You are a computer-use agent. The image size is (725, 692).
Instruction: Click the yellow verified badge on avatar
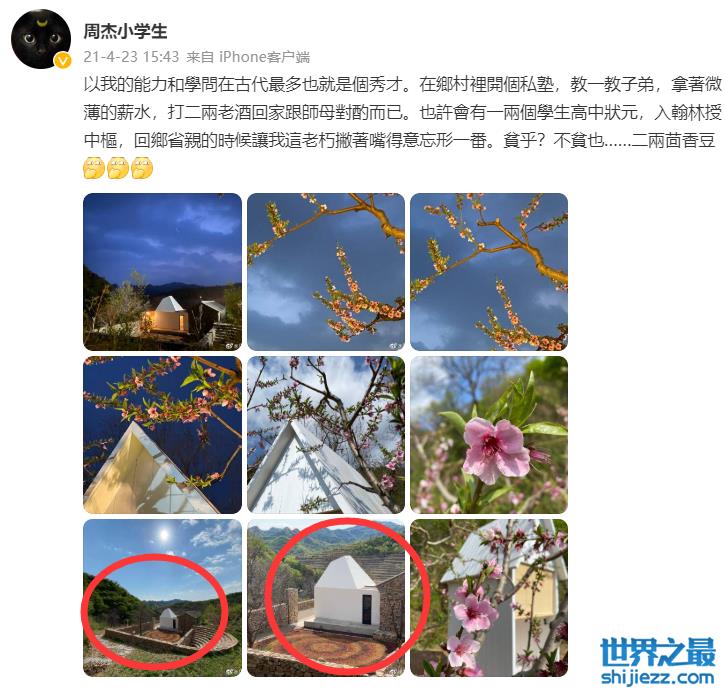[62, 61]
